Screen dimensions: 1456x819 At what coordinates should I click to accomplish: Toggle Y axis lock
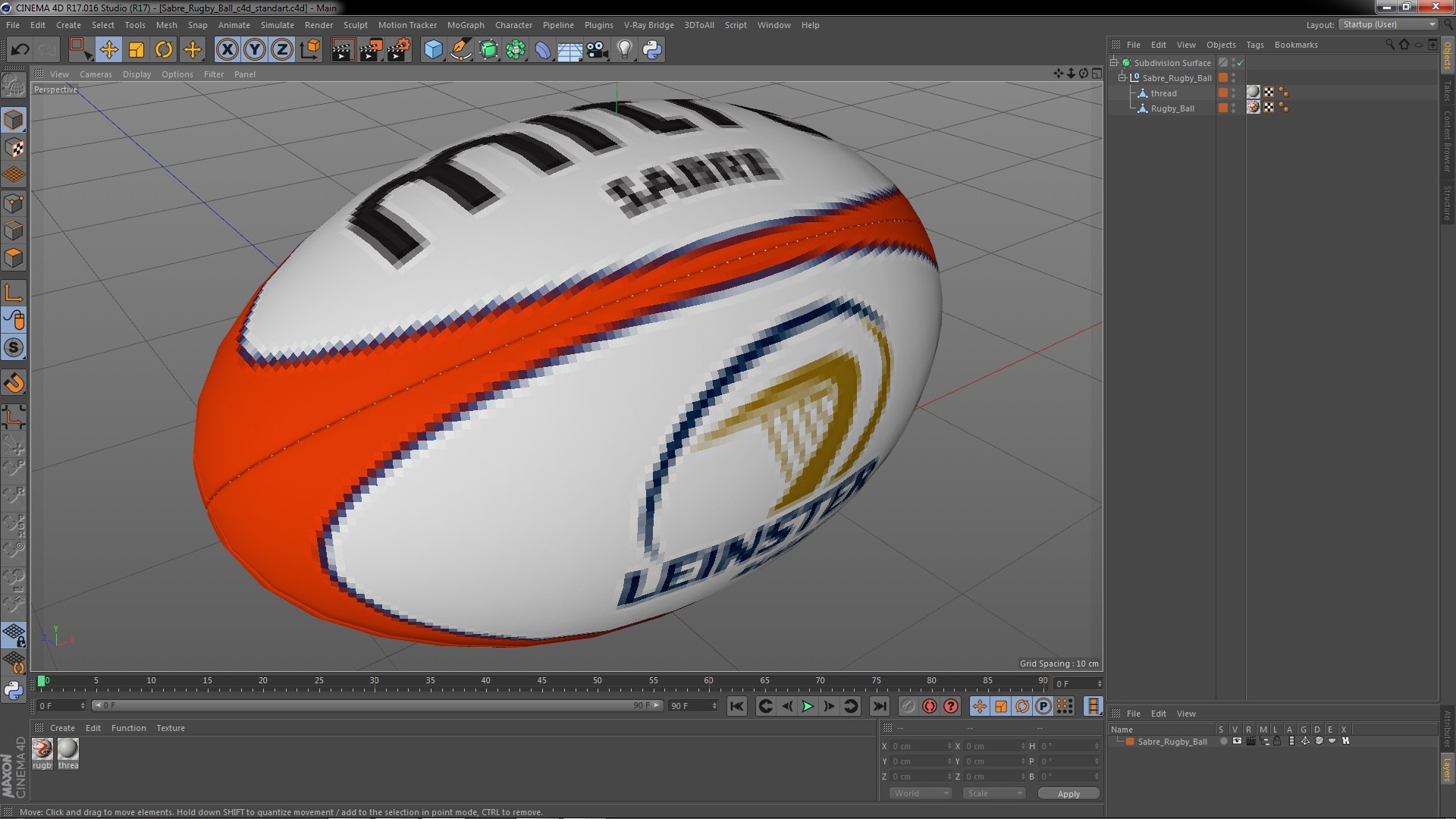[255, 50]
